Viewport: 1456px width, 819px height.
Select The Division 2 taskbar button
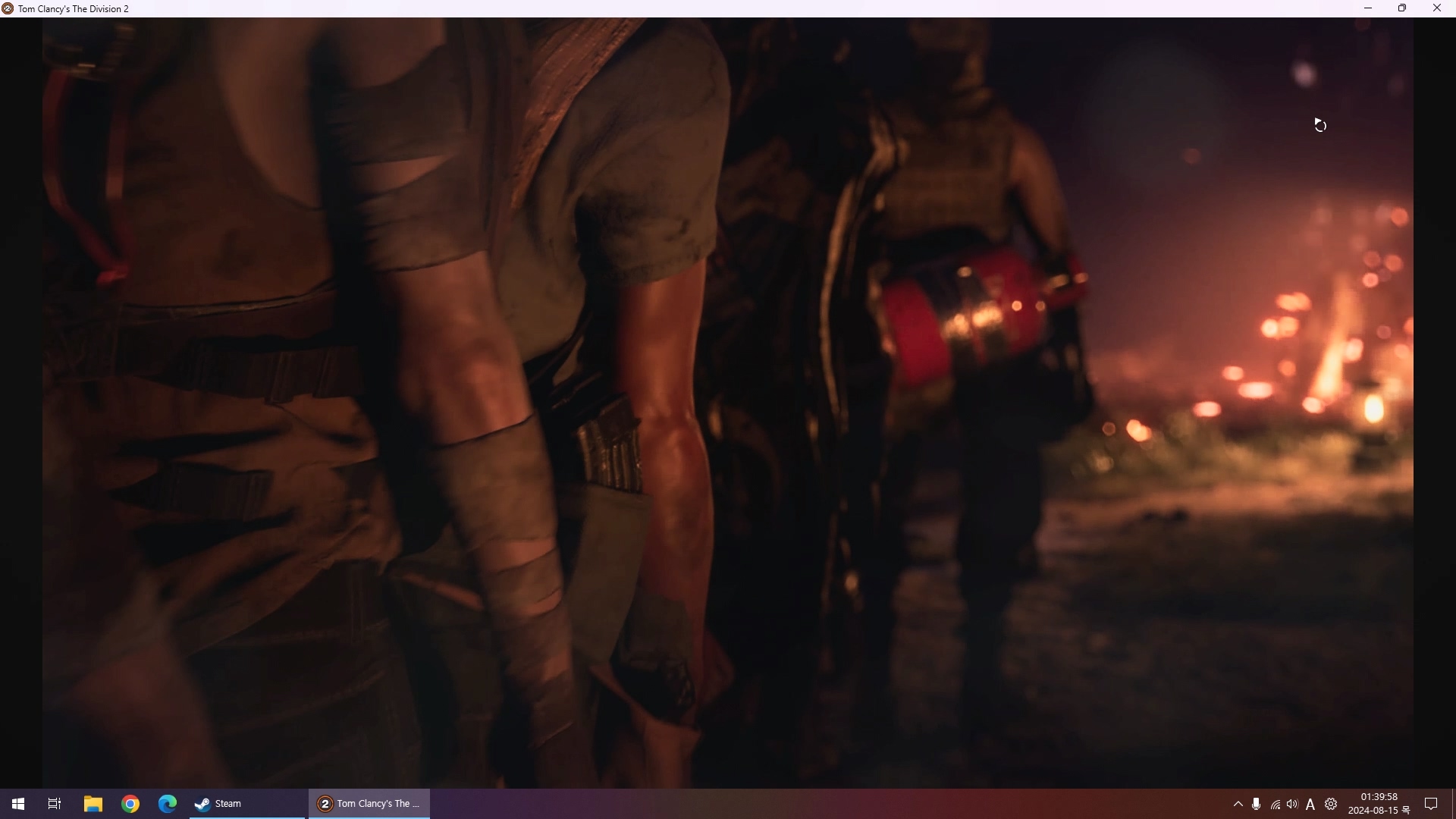(x=369, y=804)
